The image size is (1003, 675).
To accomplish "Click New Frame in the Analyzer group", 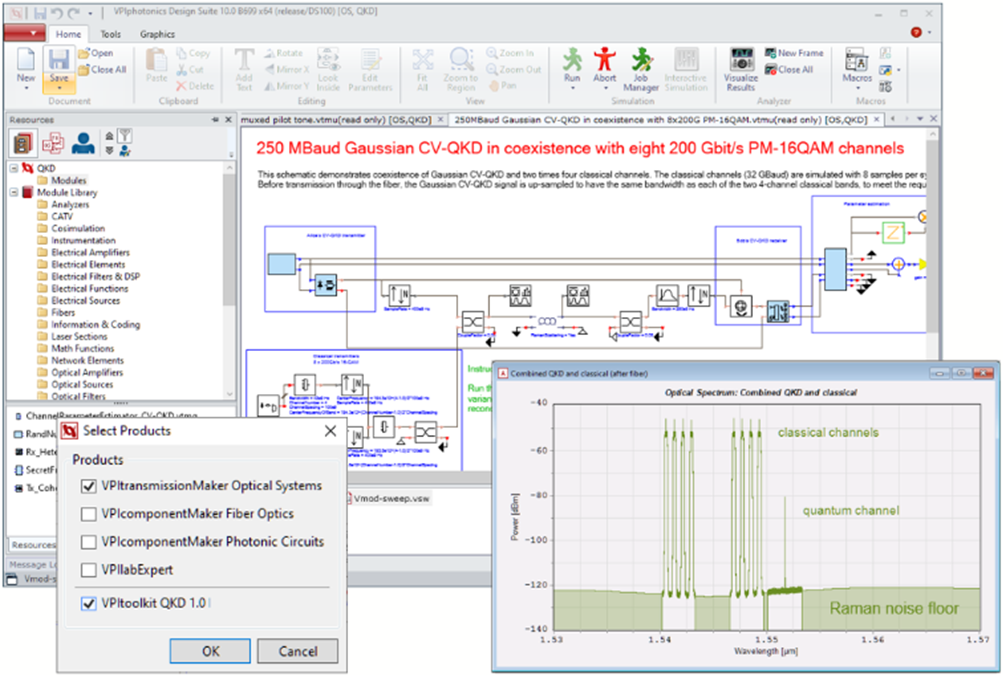I will 794,53.
